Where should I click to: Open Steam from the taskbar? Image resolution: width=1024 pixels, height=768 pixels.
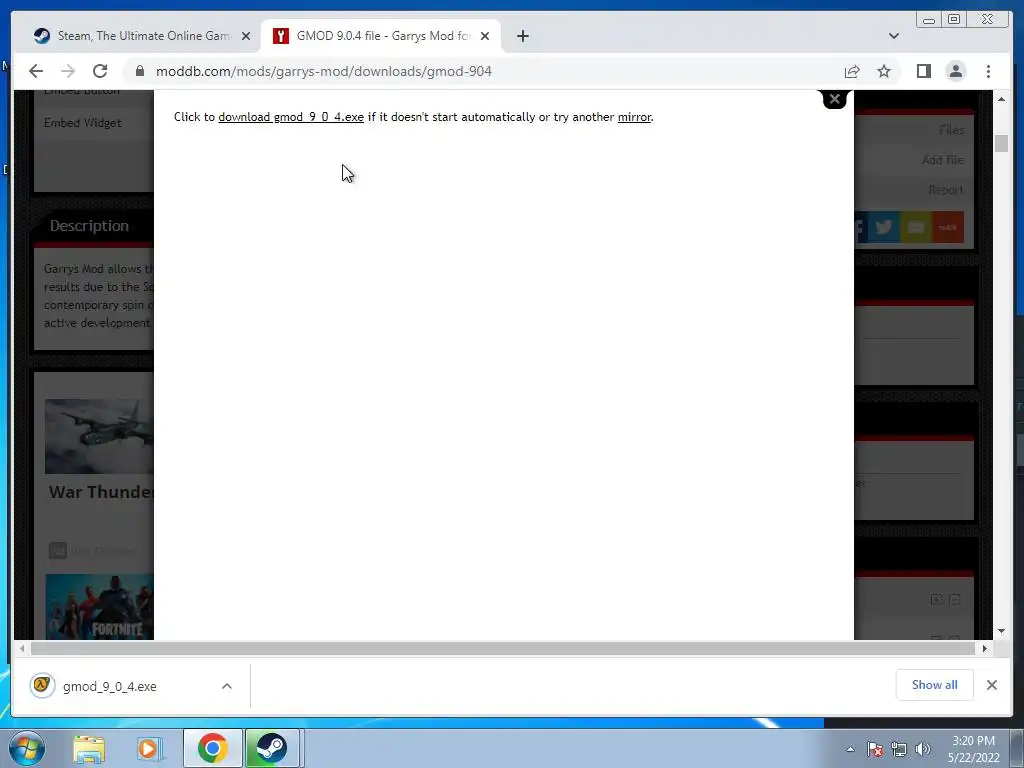tap(271, 748)
